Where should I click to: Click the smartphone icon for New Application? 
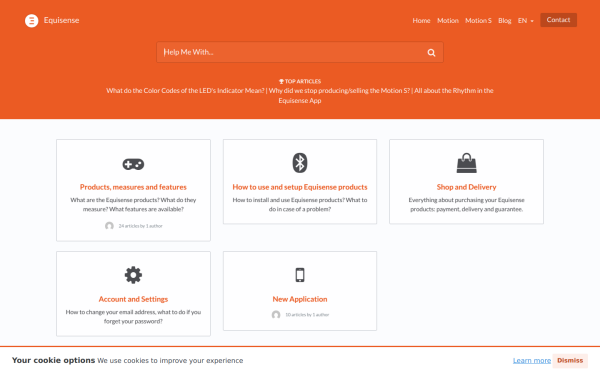[x=300, y=275]
